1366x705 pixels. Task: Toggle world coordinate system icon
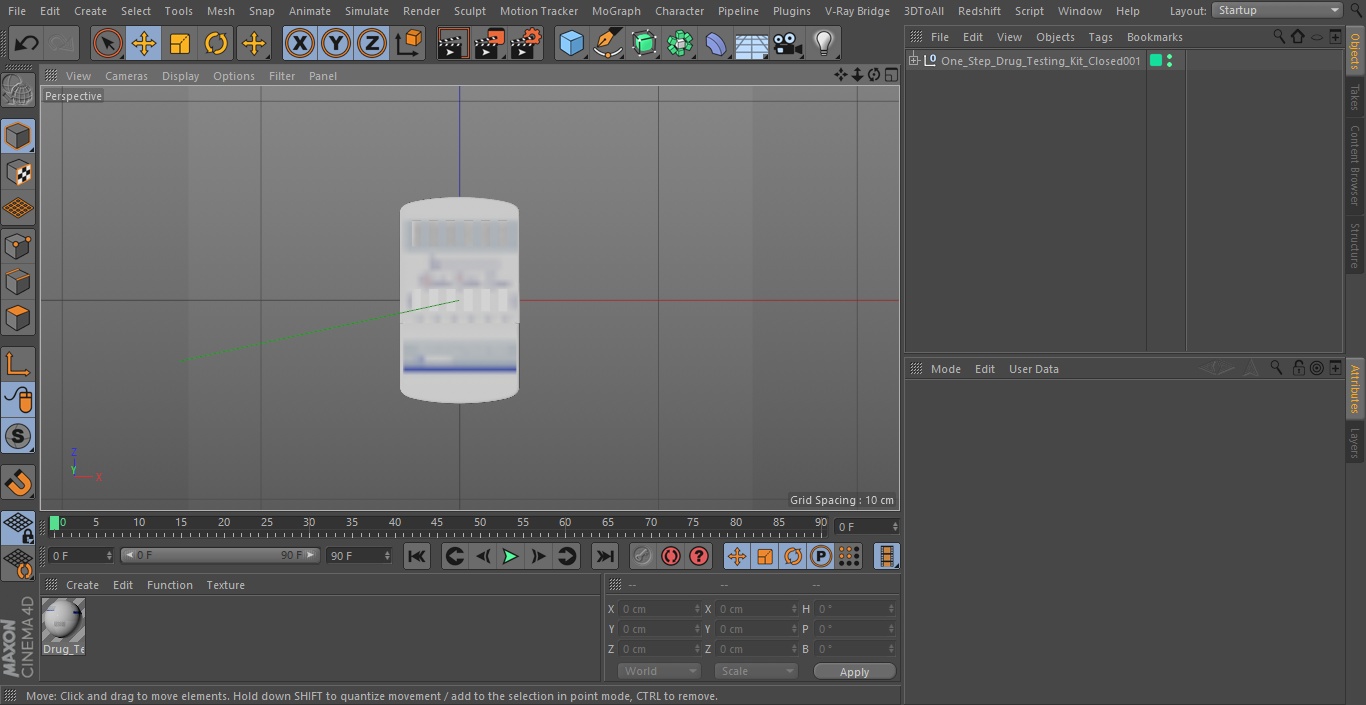point(409,43)
